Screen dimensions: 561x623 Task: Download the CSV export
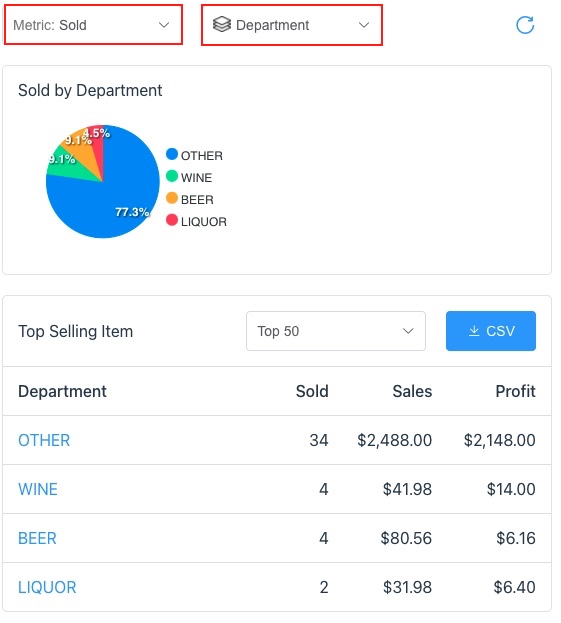pyautogui.click(x=491, y=331)
